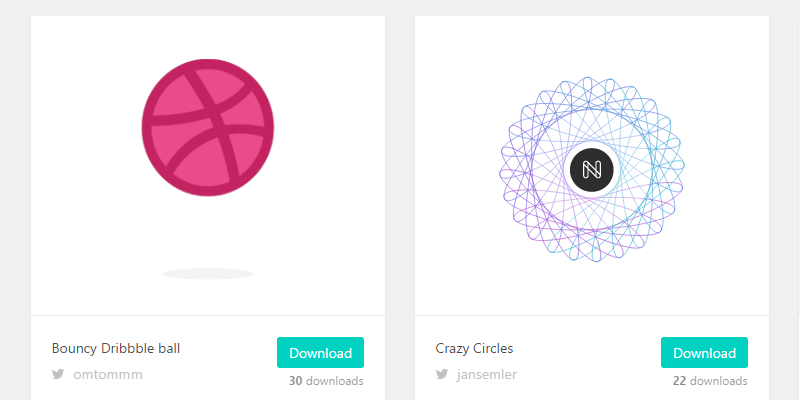Click the Crazy Circles card footer area

coord(592,358)
